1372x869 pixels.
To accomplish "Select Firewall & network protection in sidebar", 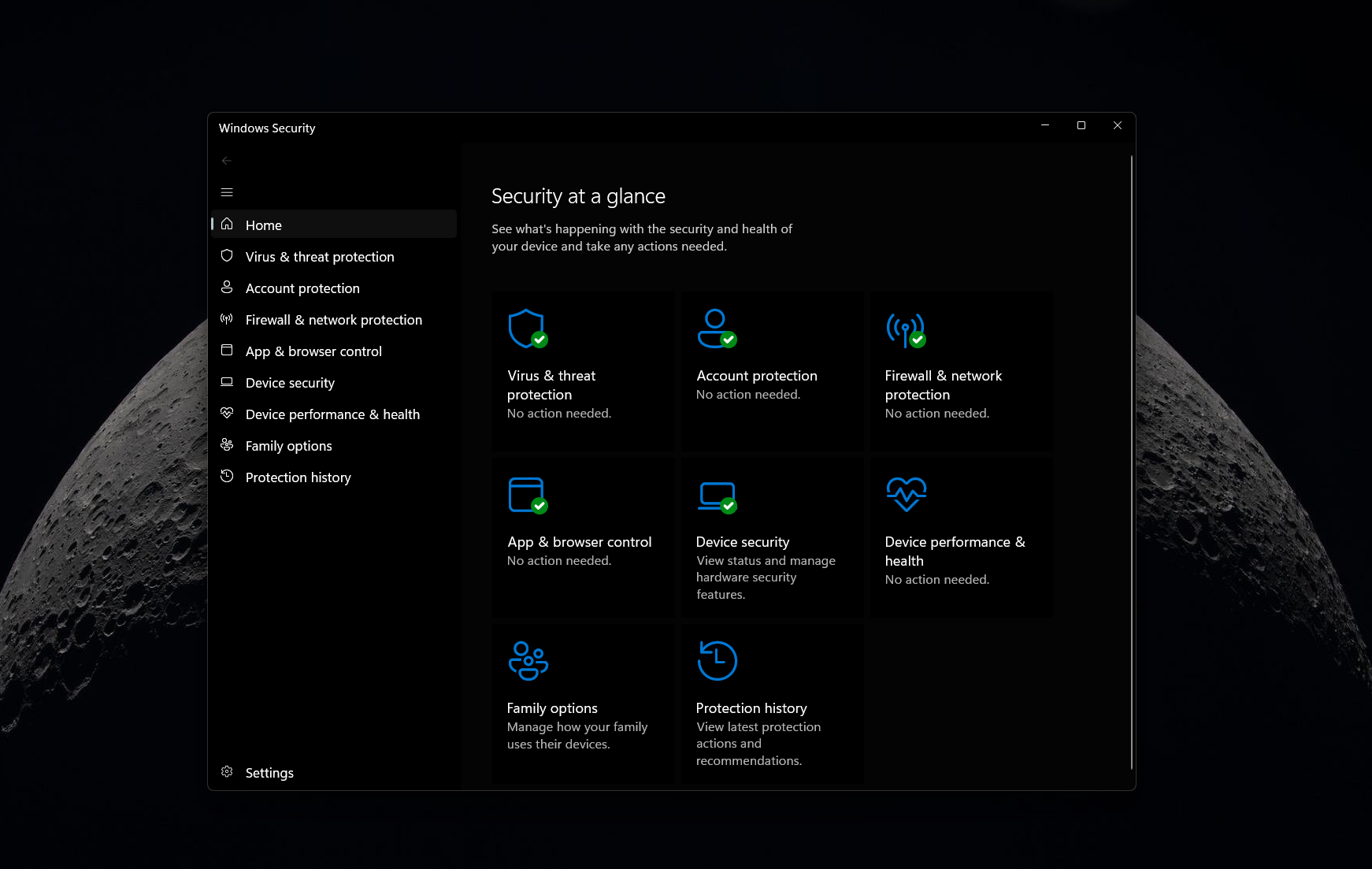I will point(333,319).
